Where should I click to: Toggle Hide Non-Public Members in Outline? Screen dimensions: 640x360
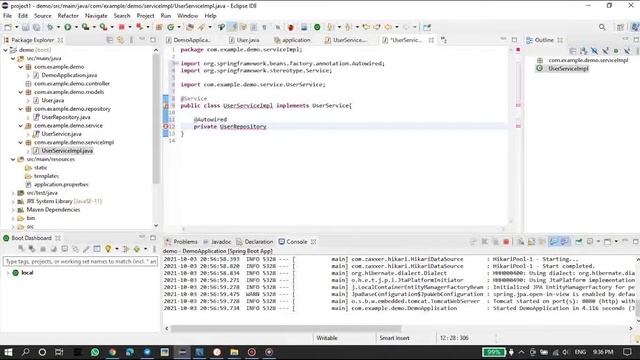pos(616,51)
